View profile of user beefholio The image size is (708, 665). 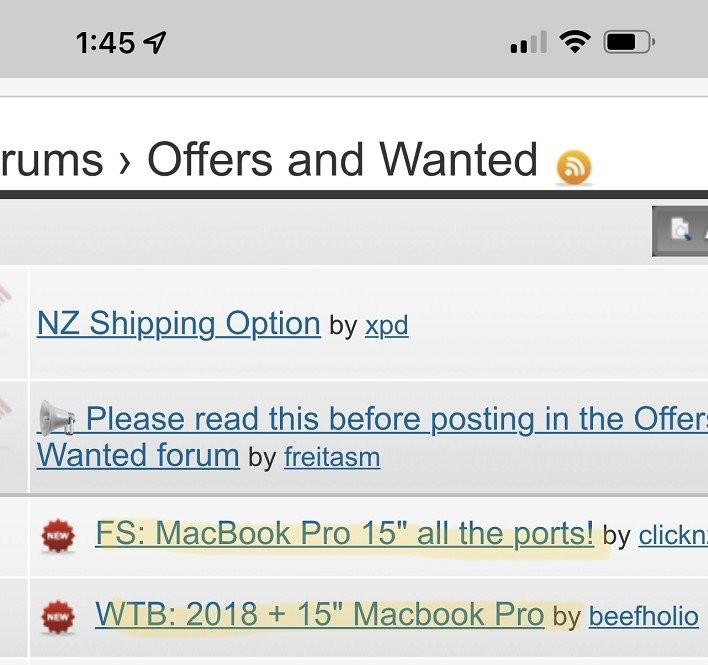643,616
